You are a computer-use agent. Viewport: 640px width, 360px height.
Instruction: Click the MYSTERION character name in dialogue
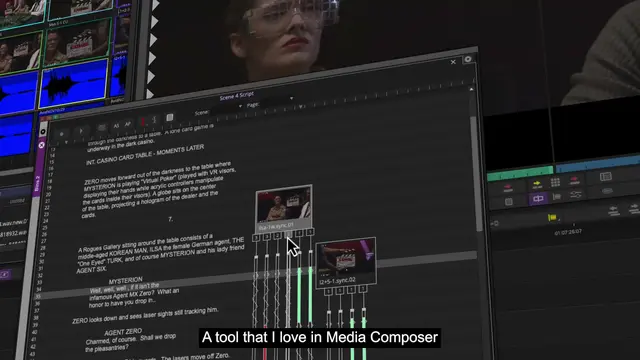tap(125, 281)
